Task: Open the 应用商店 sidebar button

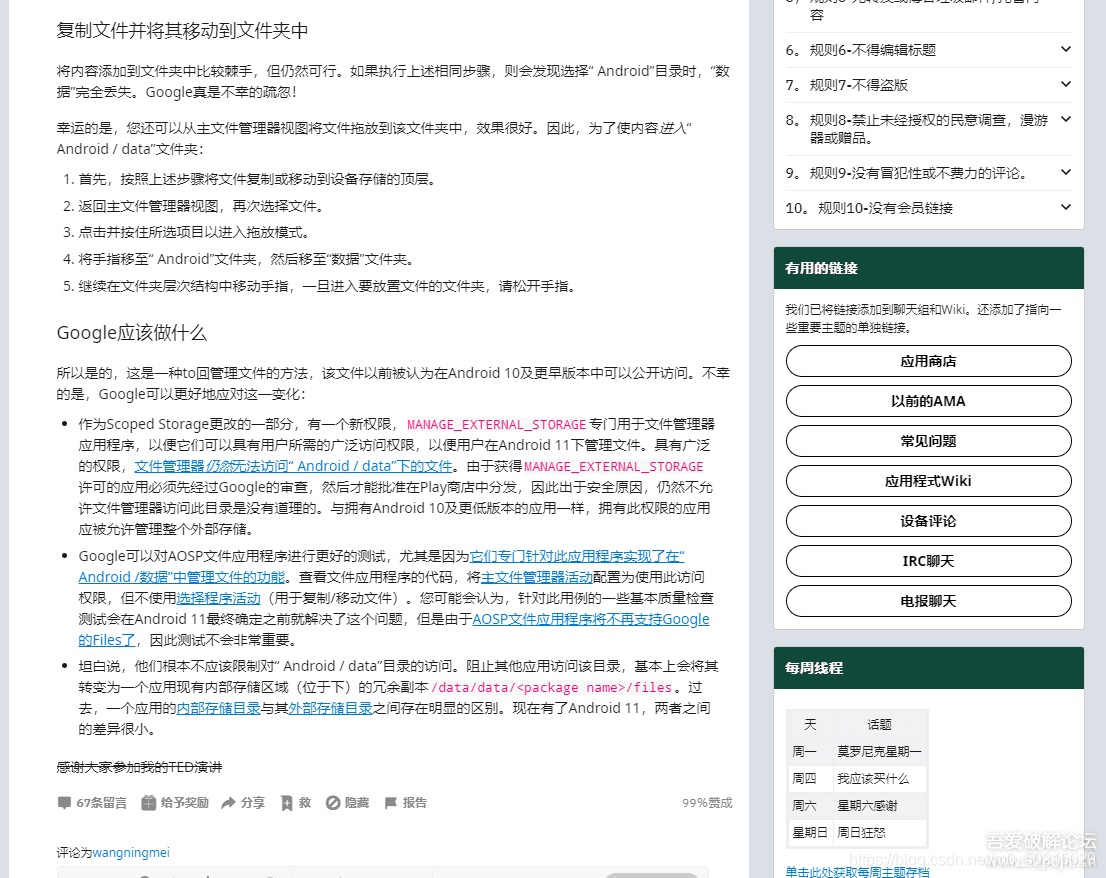Action: (928, 361)
